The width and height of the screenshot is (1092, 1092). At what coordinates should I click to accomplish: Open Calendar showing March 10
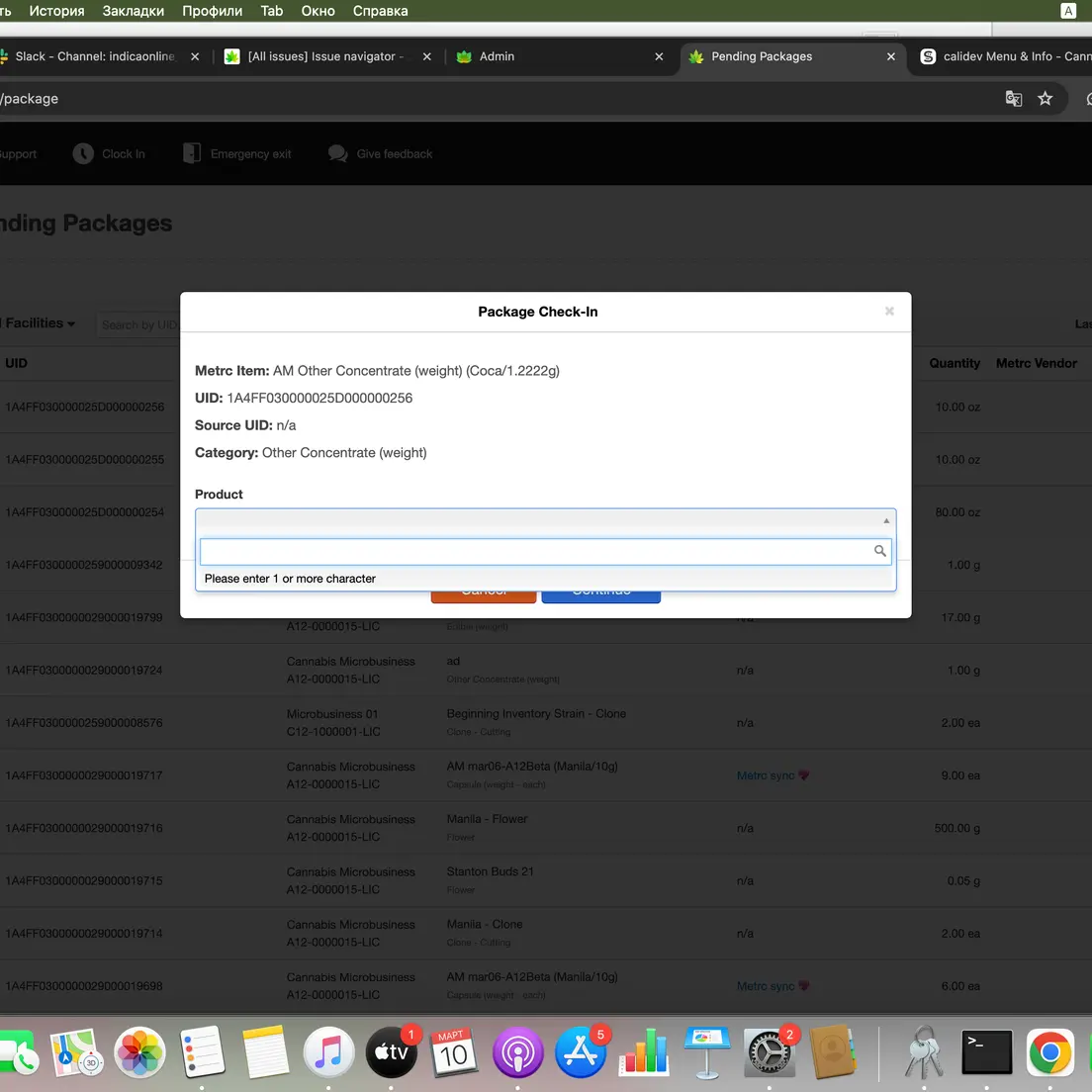pos(454,1052)
